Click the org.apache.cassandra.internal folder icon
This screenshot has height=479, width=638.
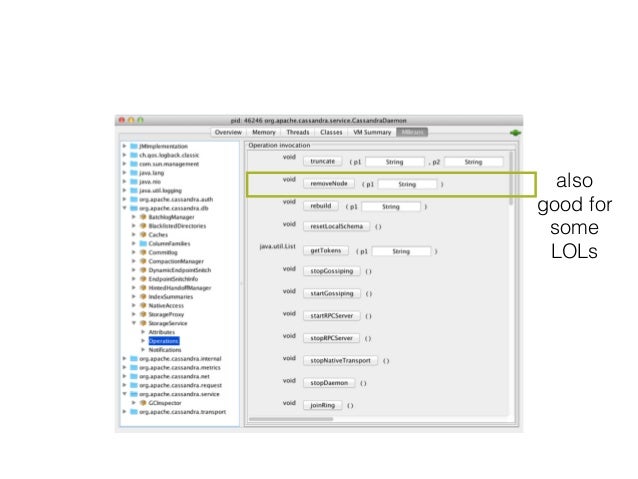coord(133,359)
